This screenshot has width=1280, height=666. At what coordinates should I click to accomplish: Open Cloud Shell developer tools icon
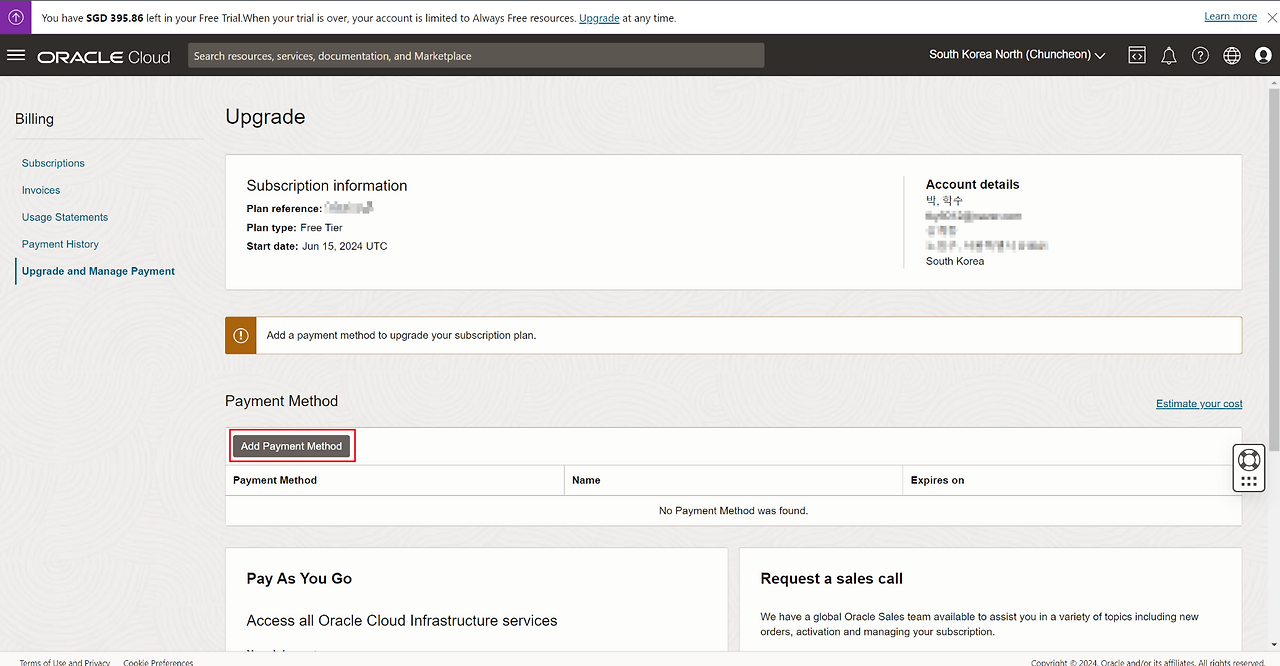[x=1137, y=56]
